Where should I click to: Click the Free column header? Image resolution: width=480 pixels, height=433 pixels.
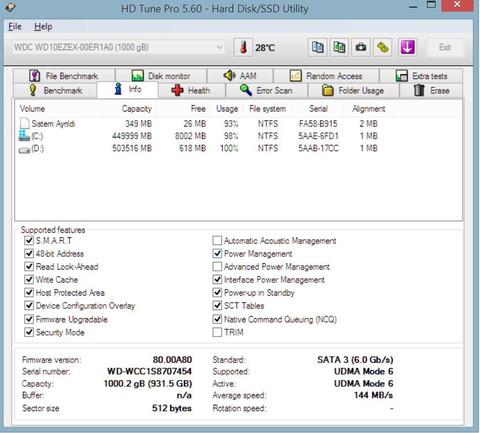[x=183, y=109]
